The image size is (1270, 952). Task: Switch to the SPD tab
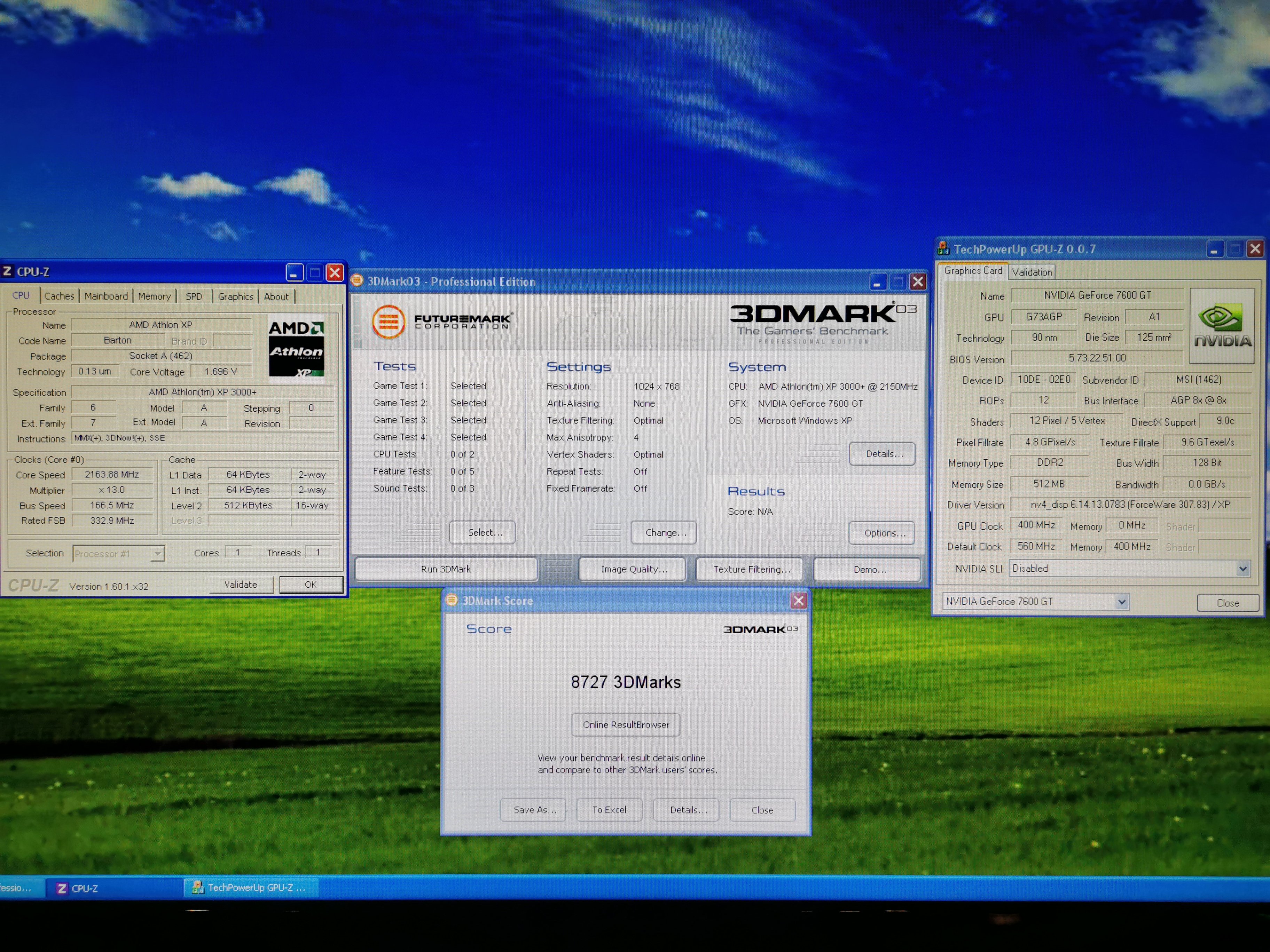click(194, 296)
